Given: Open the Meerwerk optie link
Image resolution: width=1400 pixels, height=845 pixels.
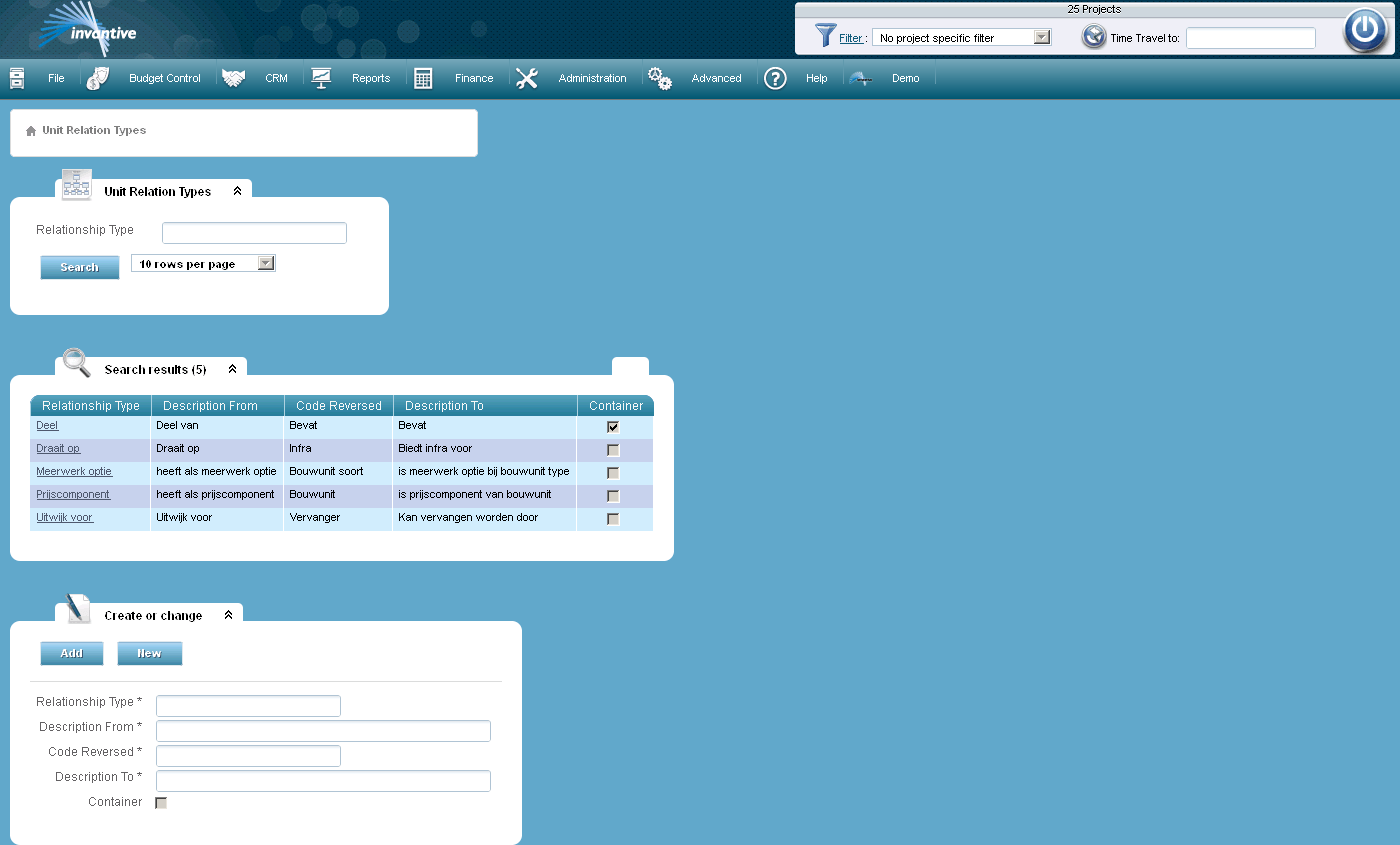Looking at the screenshot, I should point(74,472).
